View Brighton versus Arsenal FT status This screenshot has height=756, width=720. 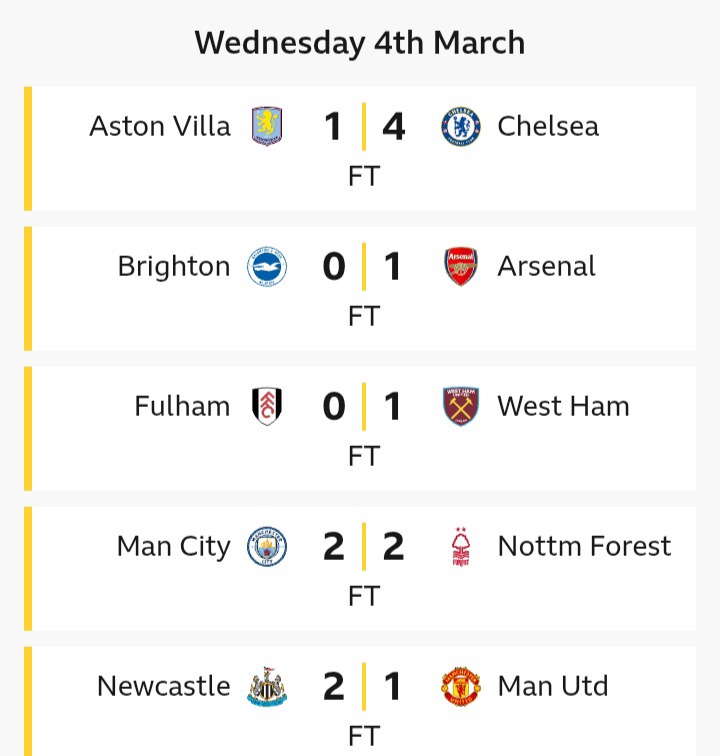point(364,316)
